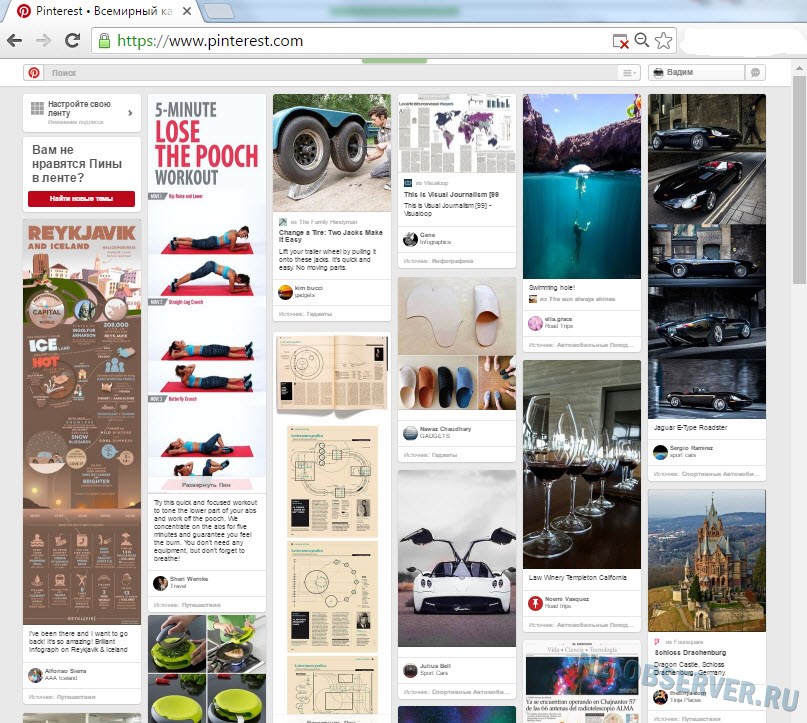Viewport: 807px width, 723px height.
Task: Click the Change a Tire title link
Action: tap(330, 236)
